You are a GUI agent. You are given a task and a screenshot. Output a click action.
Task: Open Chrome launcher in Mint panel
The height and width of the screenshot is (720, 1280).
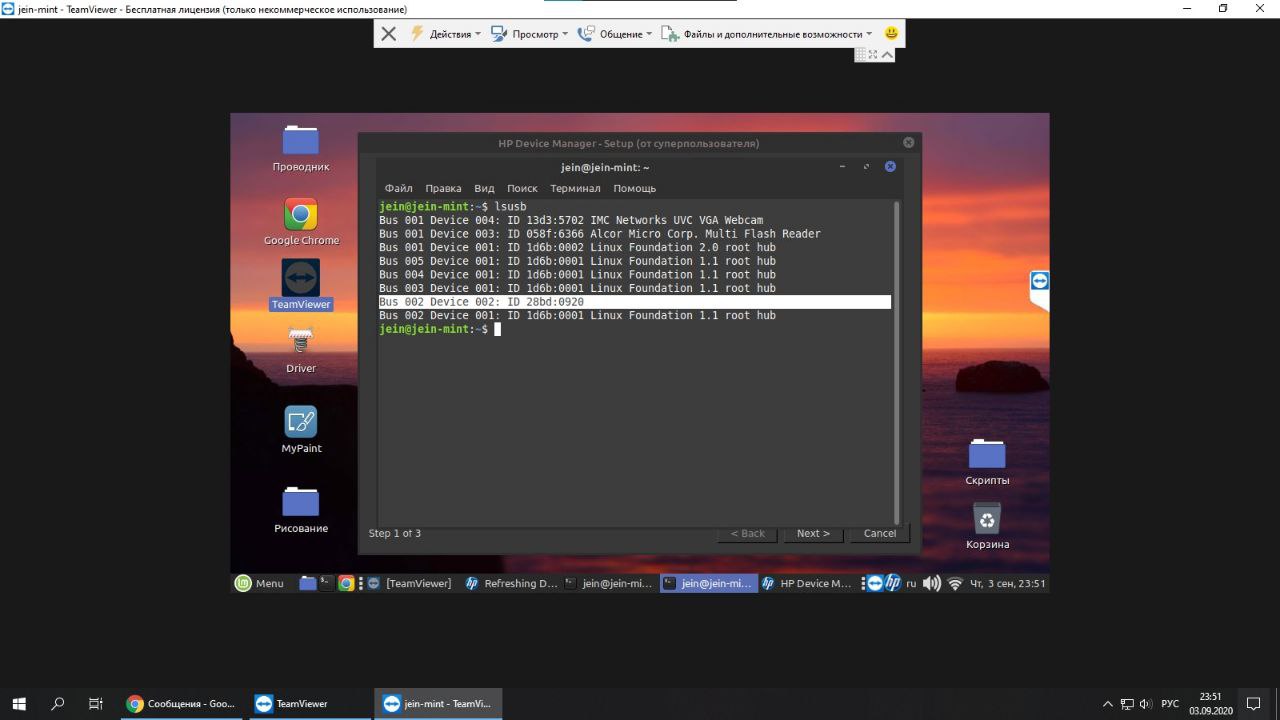pyautogui.click(x=346, y=583)
